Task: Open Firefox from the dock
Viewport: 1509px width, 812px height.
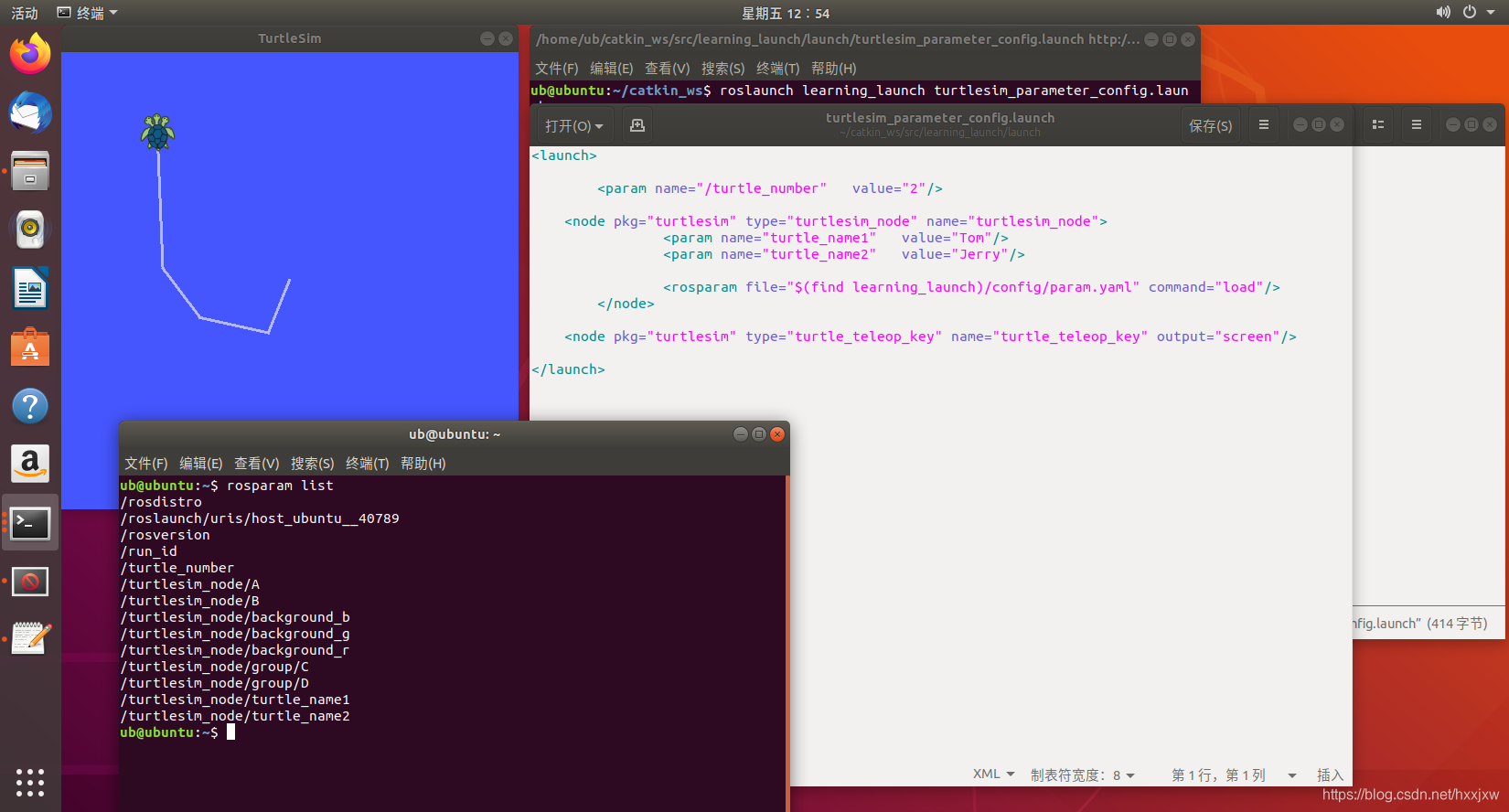Action: click(30, 54)
